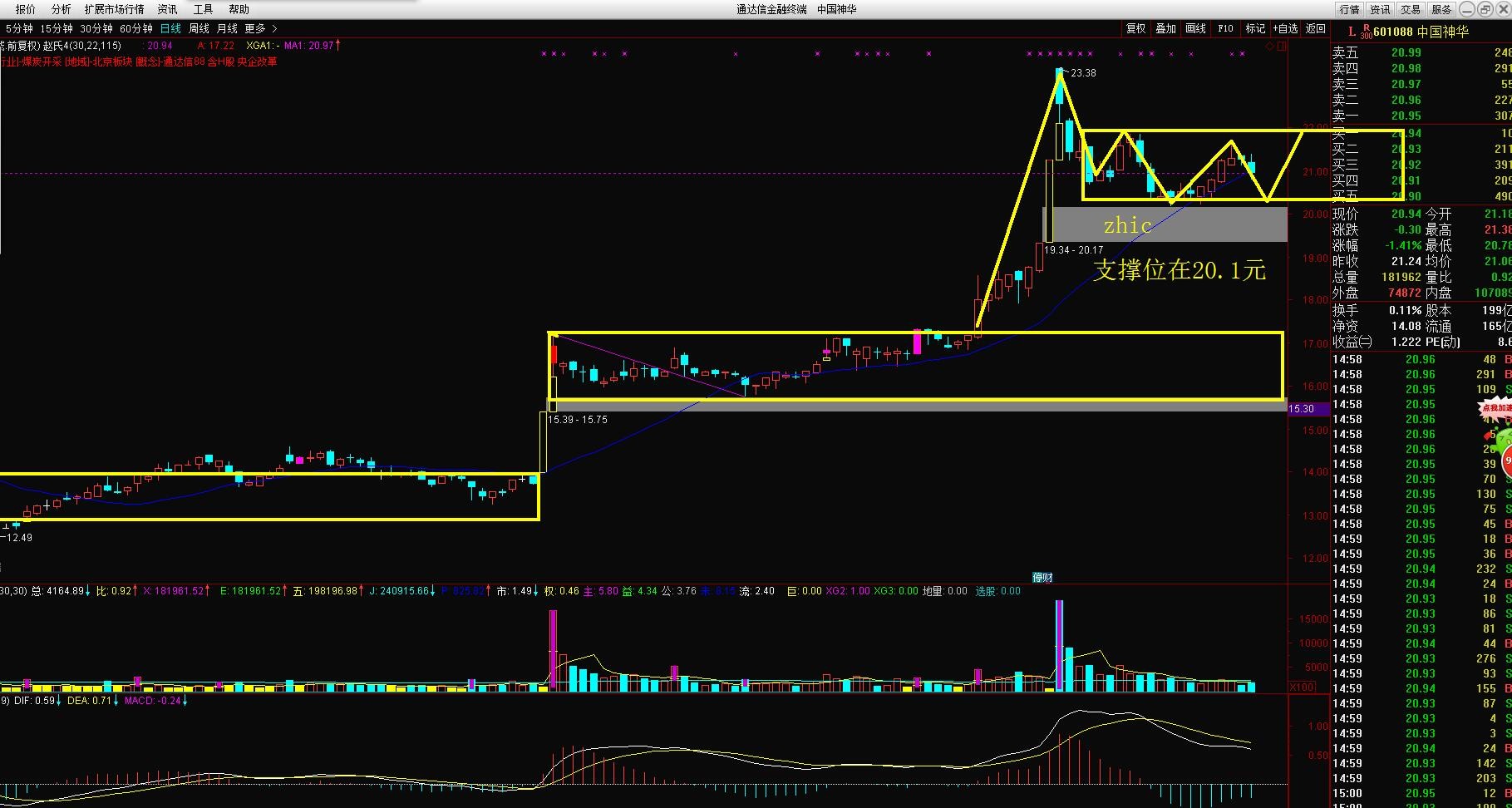Click the R300 marker beside stock code
Image resolution: width=1512 pixels, height=808 pixels.
[x=1367, y=32]
